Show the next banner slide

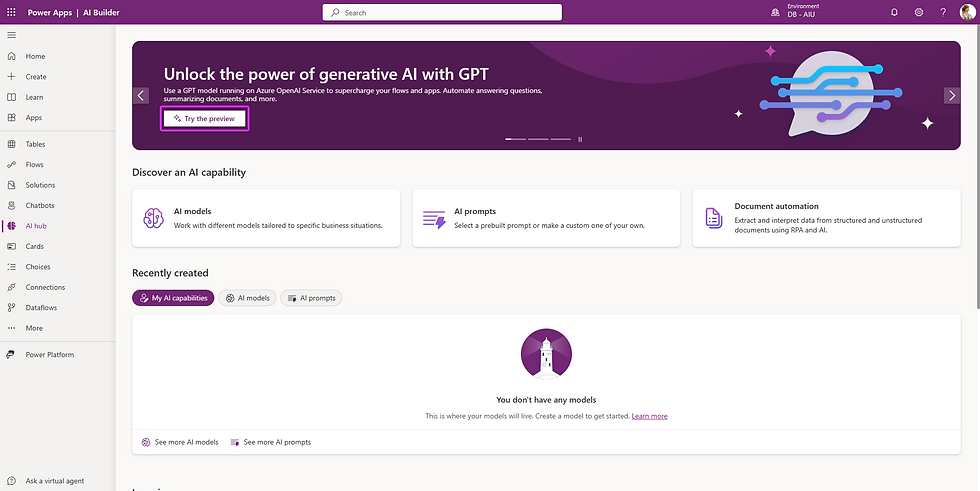[952, 96]
